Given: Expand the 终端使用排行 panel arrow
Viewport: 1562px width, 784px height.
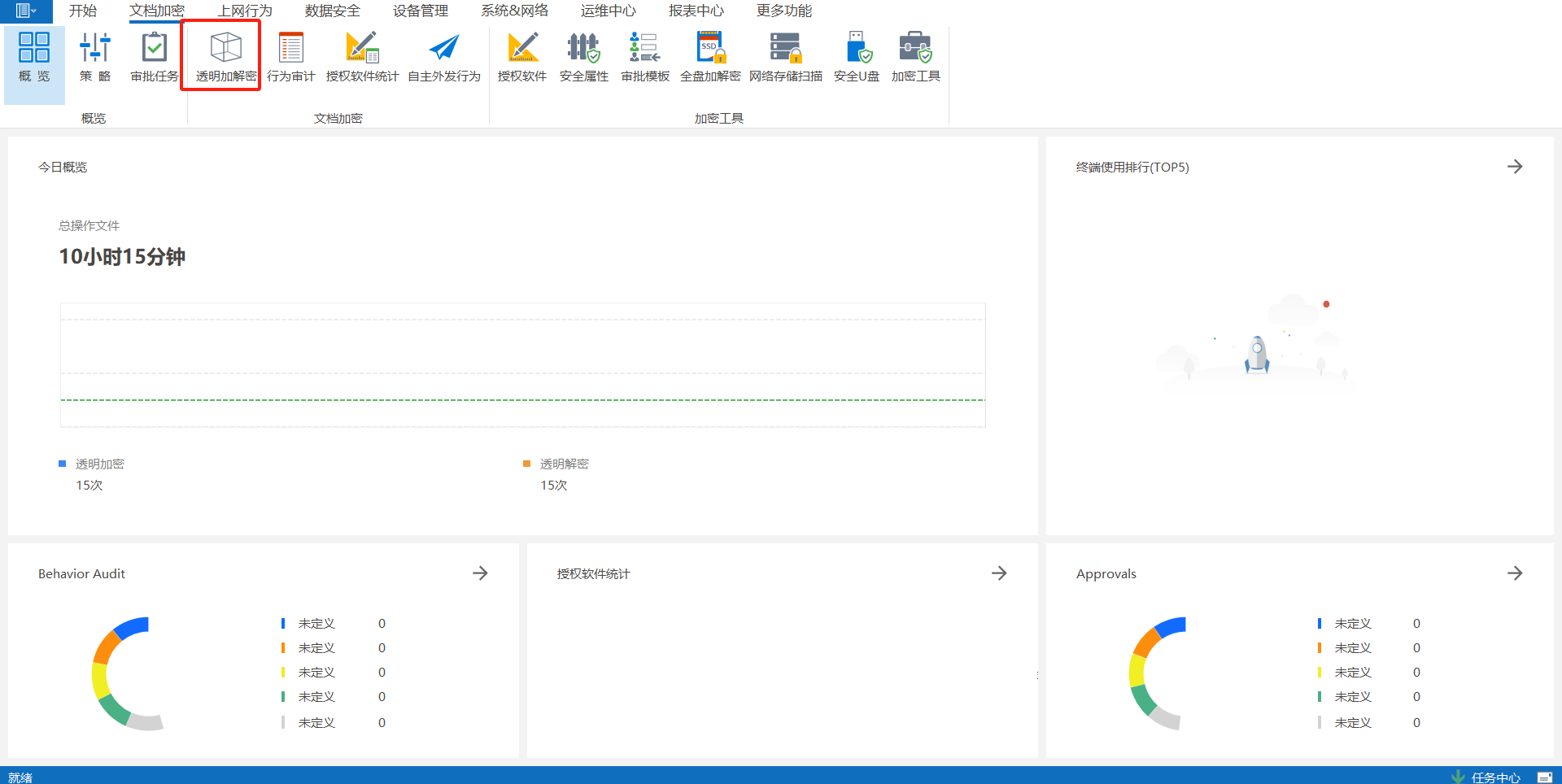Looking at the screenshot, I should pos(1514,167).
